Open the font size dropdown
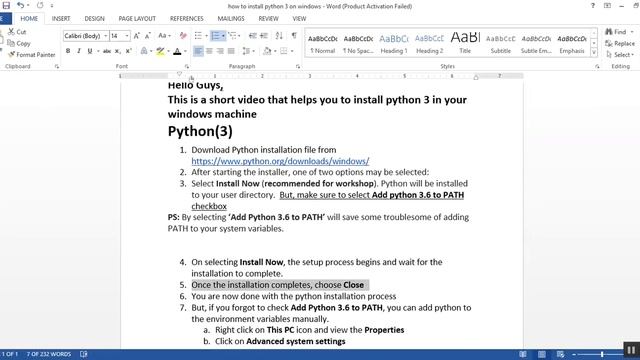This screenshot has width=640, height=360. [127, 36]
